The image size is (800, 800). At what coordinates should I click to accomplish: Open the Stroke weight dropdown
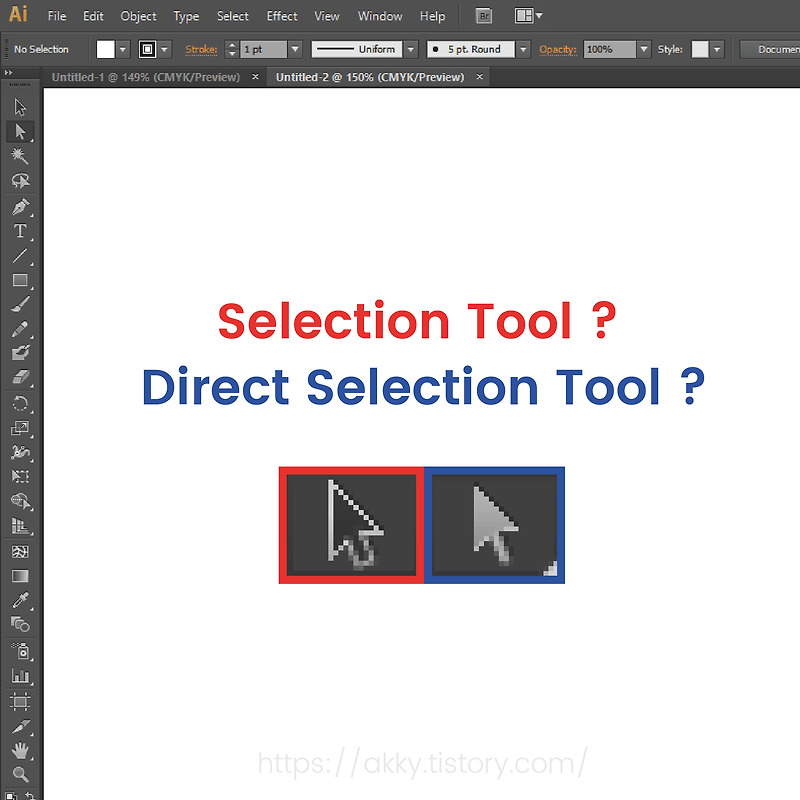(294, 48)
